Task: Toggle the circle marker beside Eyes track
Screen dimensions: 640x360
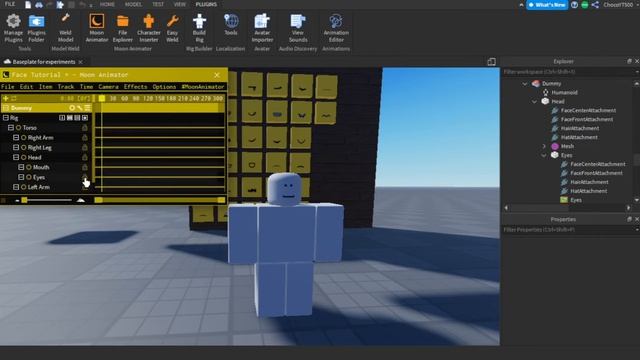Action: (29, 177)
